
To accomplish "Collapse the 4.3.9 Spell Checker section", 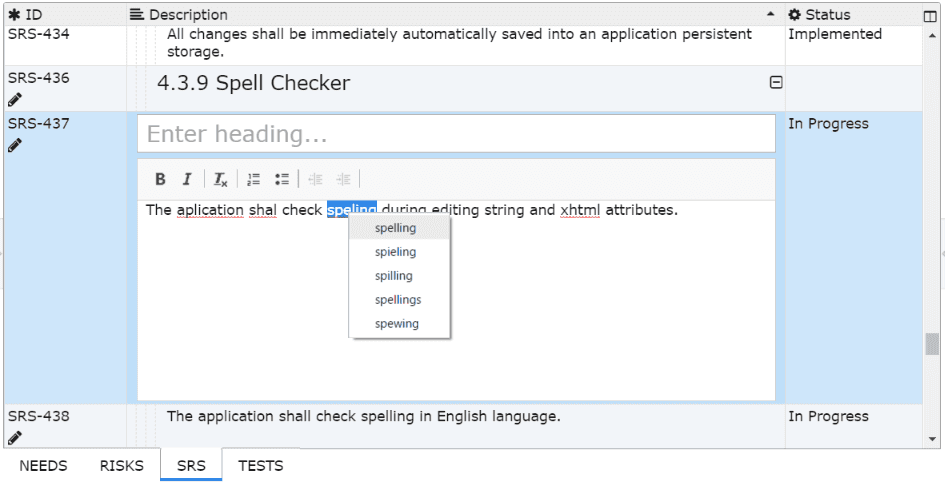I will (x=775, y=83).
